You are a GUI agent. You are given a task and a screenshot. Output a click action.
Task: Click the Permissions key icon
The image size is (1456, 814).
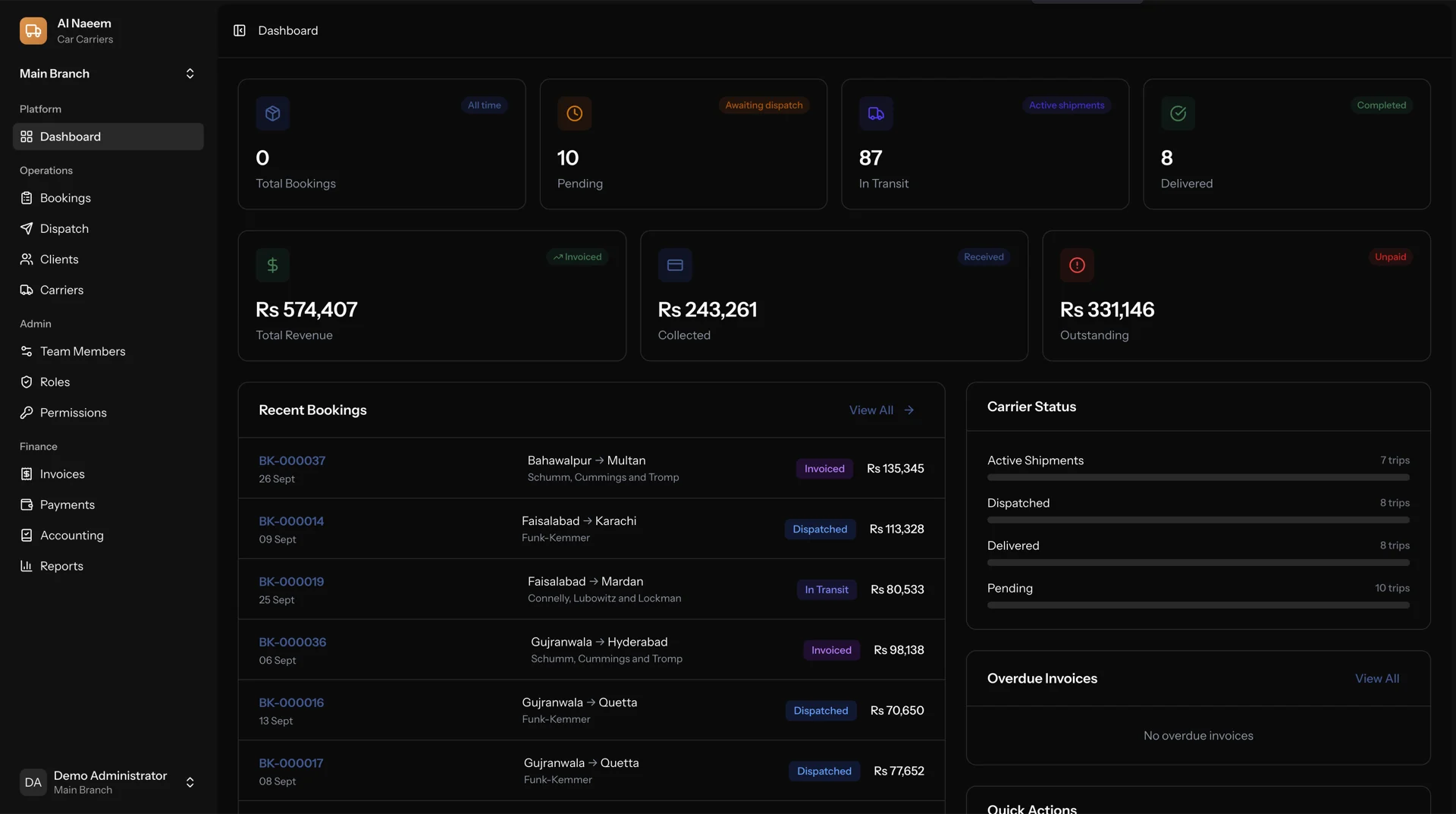(x=27, y=413)
